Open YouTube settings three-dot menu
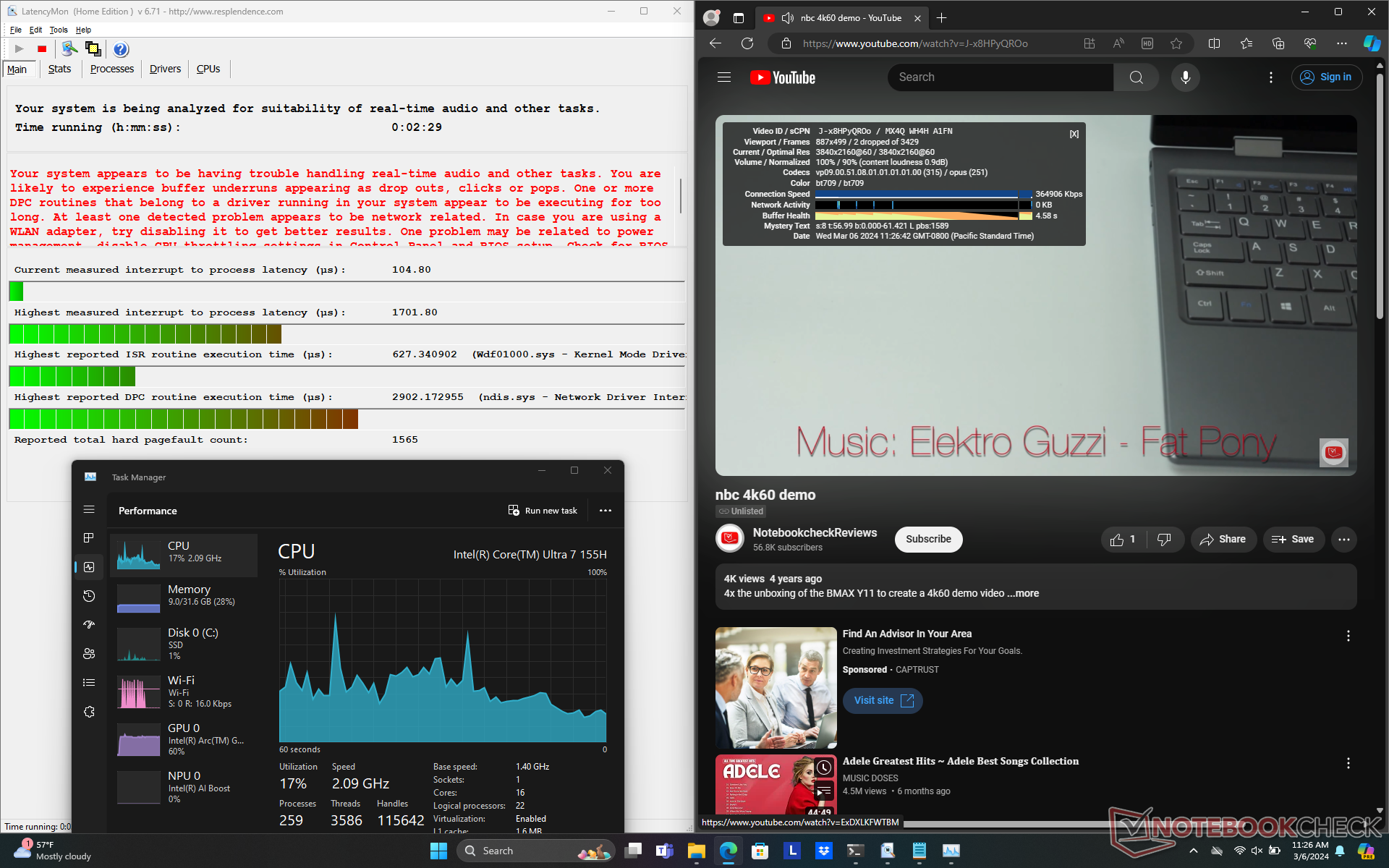This screenshot has width=1389, height=868. (x=1271, y=77)
